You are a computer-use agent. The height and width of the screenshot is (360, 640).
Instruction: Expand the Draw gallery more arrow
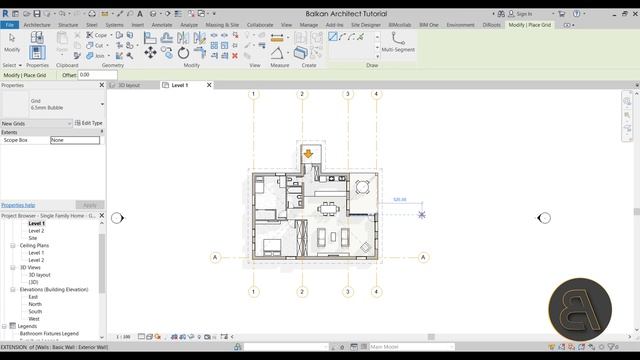(x=377, y=56)
